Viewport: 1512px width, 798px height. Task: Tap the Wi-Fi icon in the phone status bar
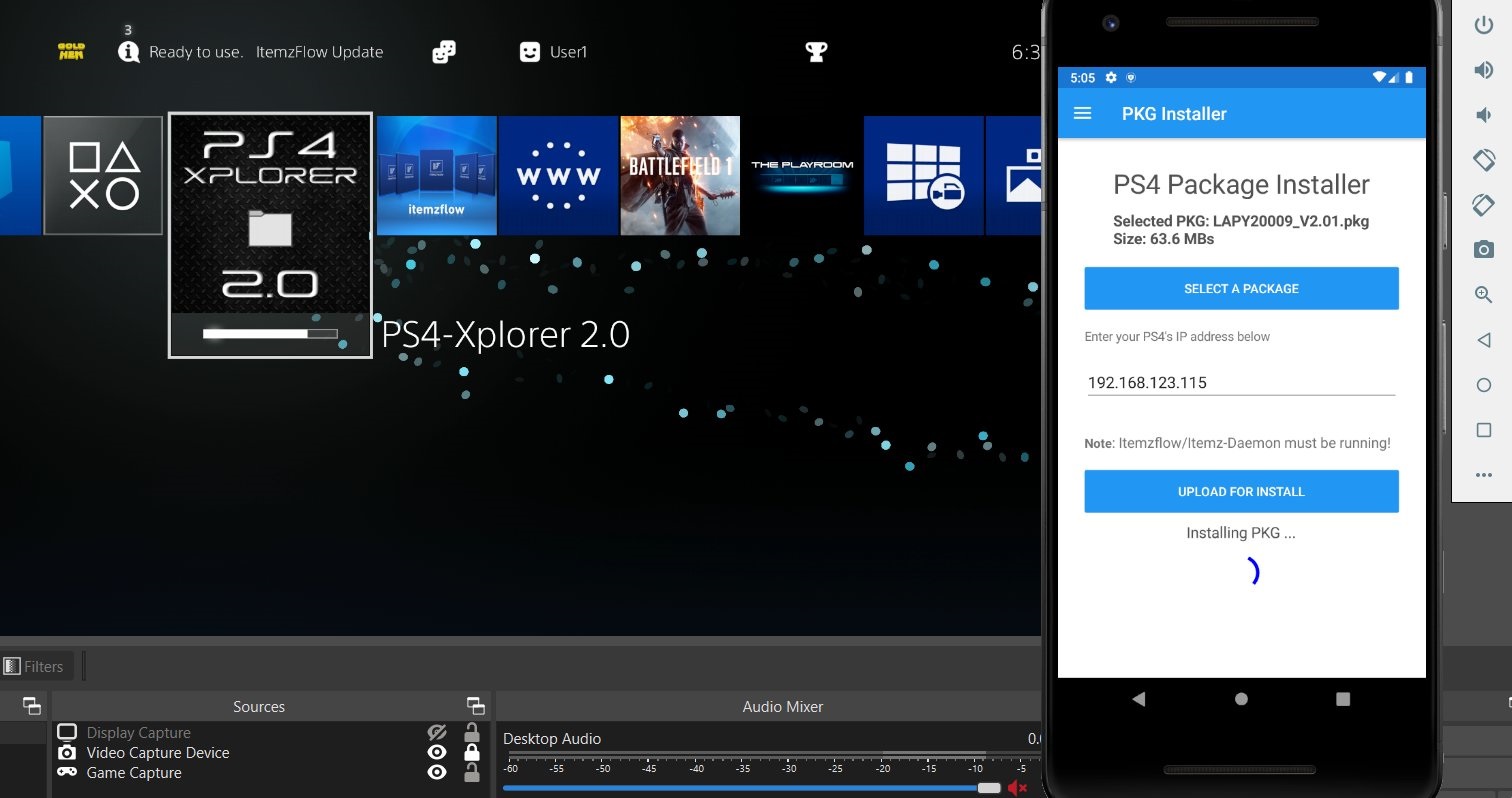(x=1379, y=78)
